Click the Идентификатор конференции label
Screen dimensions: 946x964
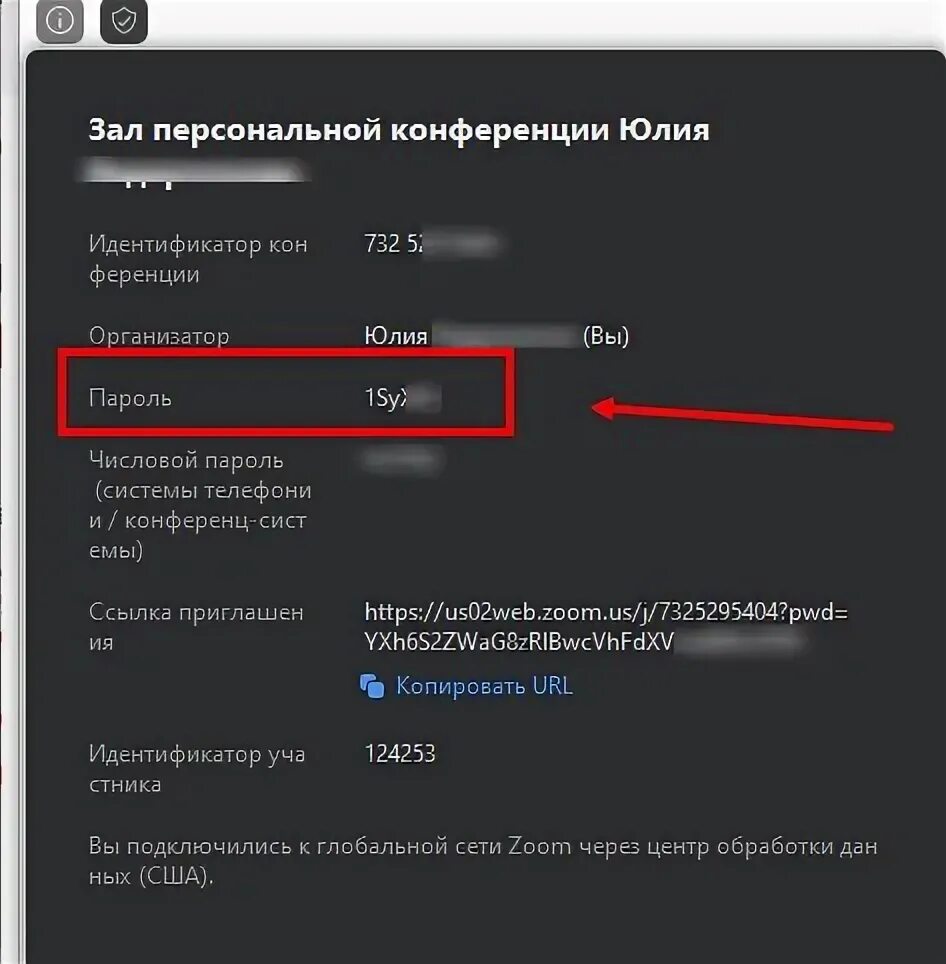(198, 259)
